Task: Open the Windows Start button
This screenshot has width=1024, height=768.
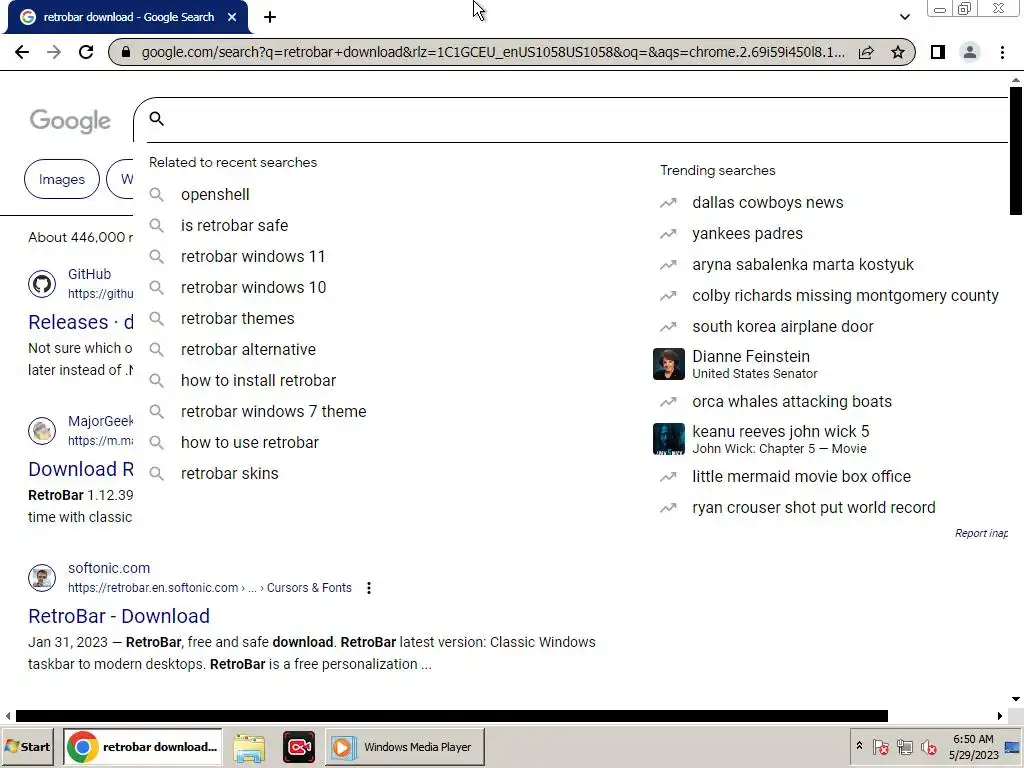Action: pyautogui.click(x=28, y=746)
